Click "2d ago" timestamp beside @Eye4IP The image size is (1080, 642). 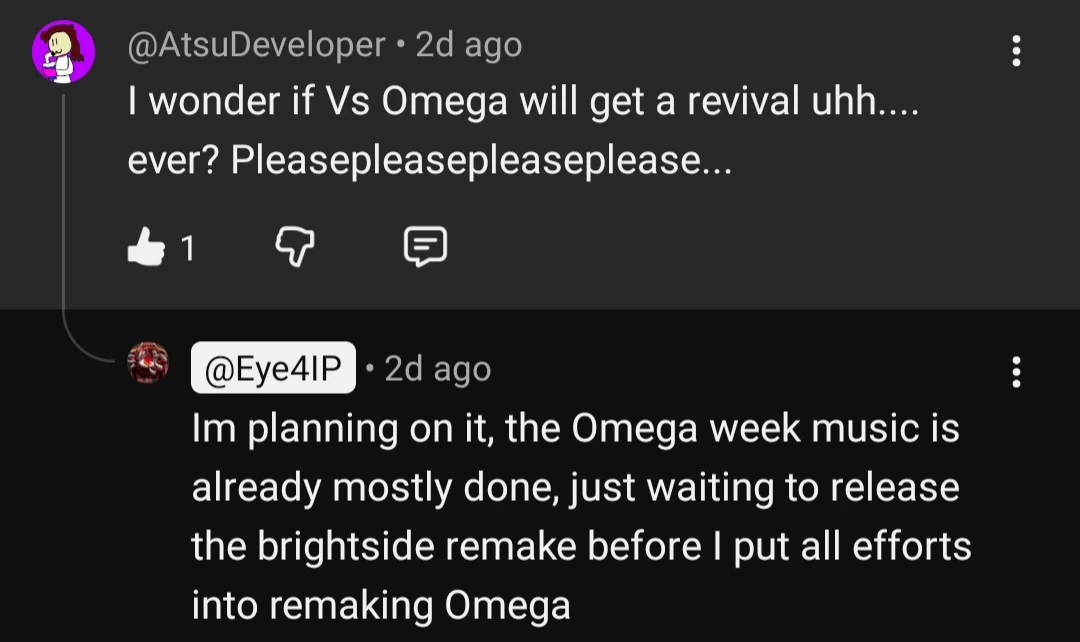click(438, 370)
